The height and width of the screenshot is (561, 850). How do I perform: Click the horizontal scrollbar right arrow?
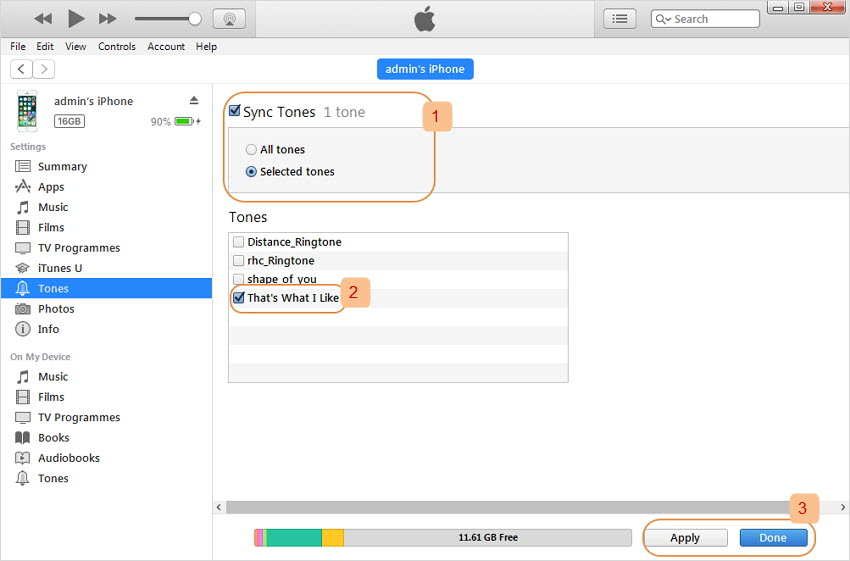(843, 507)
